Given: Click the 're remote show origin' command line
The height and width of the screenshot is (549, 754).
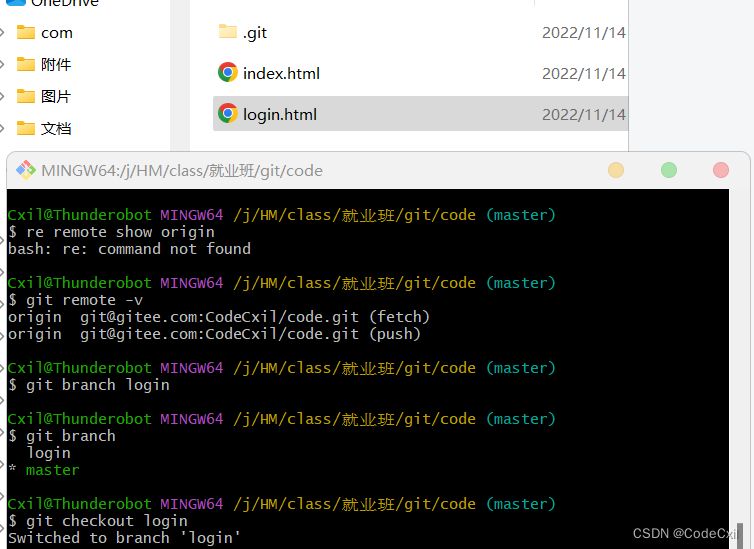Looking at the screenshot, I should pyautogui.click(x=112, y=232).
